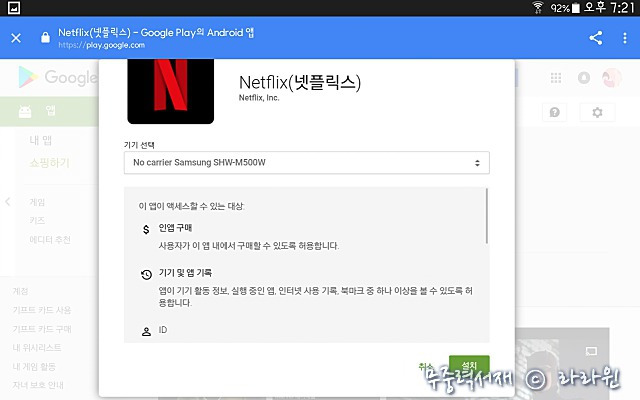Open the device selection dropdown

[307, 162]
